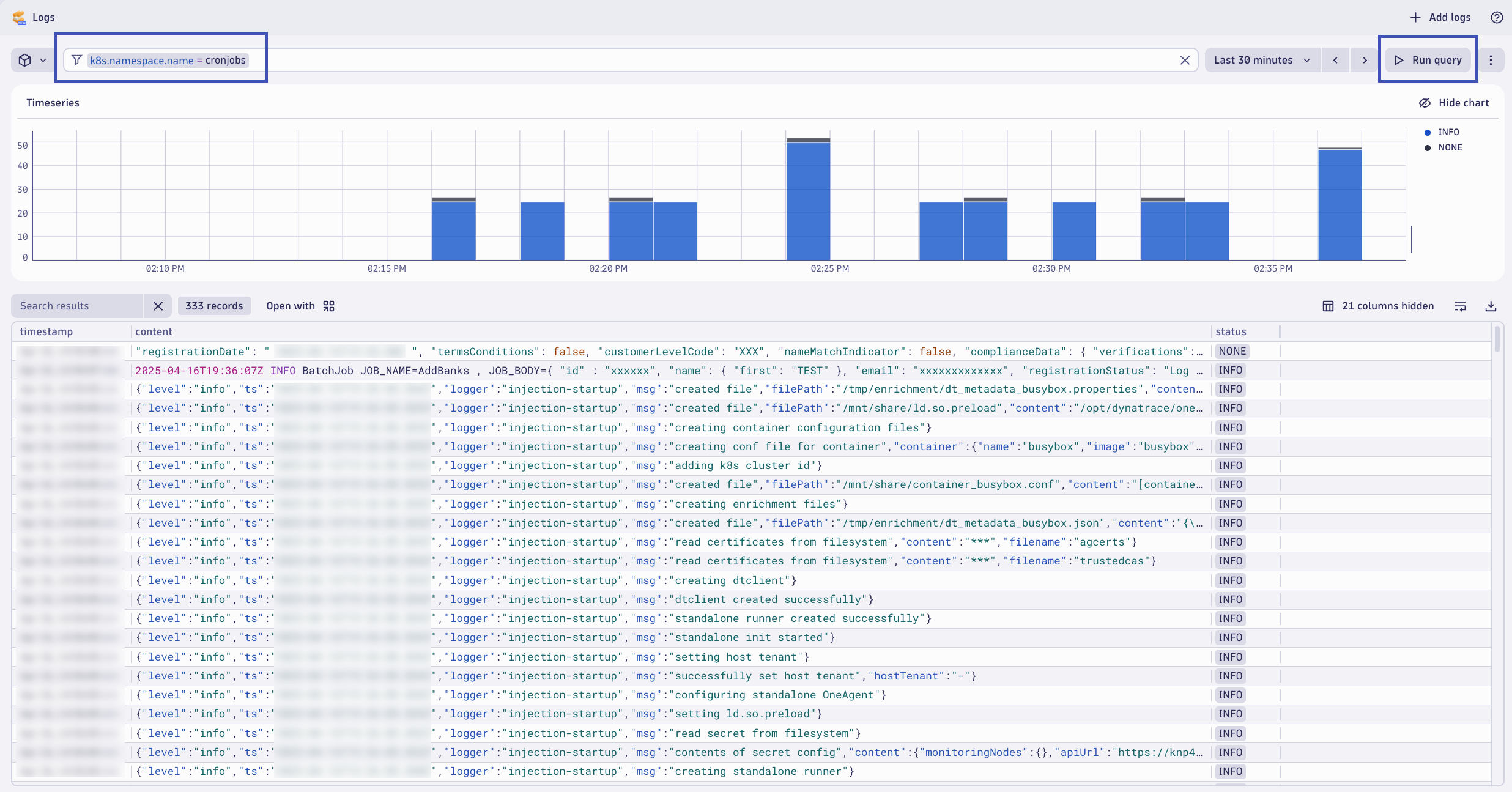Select the 'adding k8s cluster id' log row
The width and height of the screenshot is (1512, 792).
click(752, 466)
